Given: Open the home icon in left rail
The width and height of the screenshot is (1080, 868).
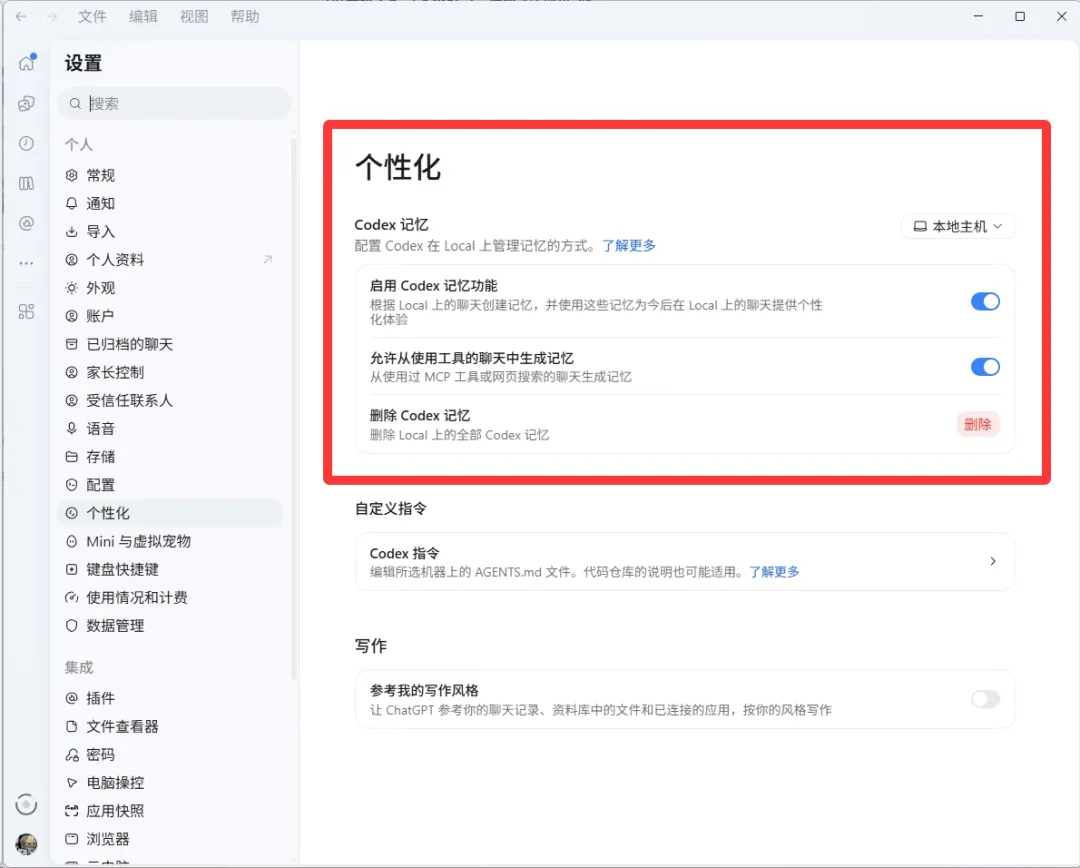Looking at the screenshot, I should pos(26,63).
